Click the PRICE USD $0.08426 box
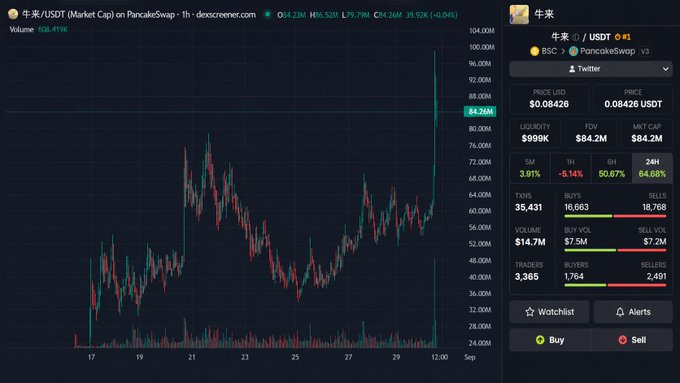The width and height of the screenshot is (680, 383). click(549, 99)
